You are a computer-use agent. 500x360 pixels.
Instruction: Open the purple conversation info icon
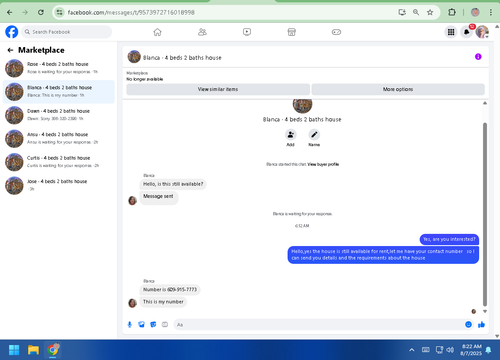[x=478, y=57]
